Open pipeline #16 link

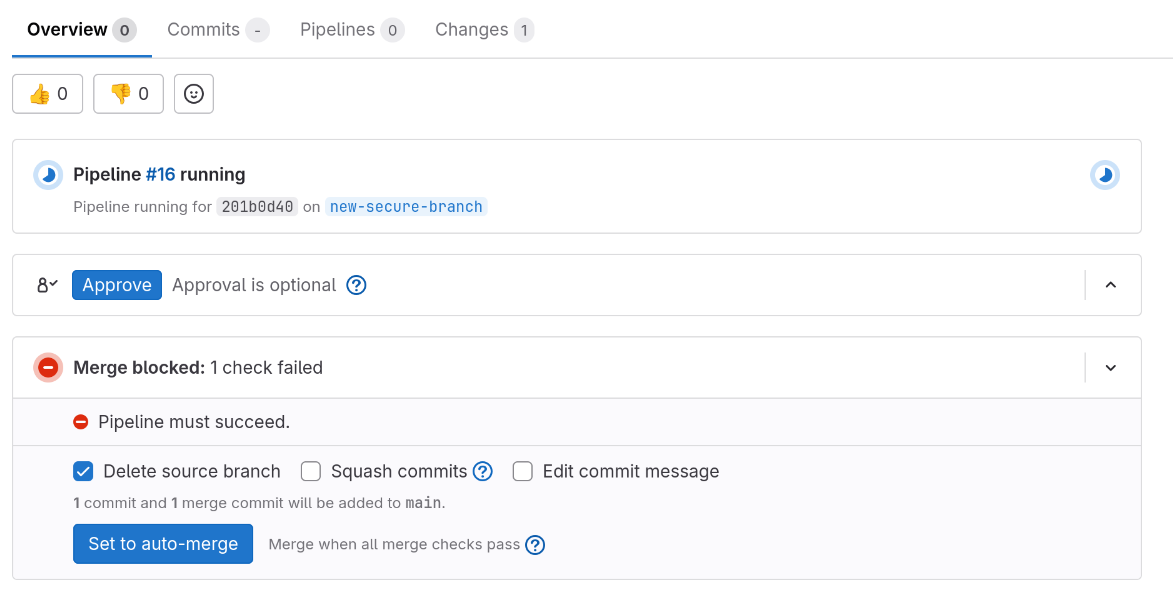click(x=160, y=175)
